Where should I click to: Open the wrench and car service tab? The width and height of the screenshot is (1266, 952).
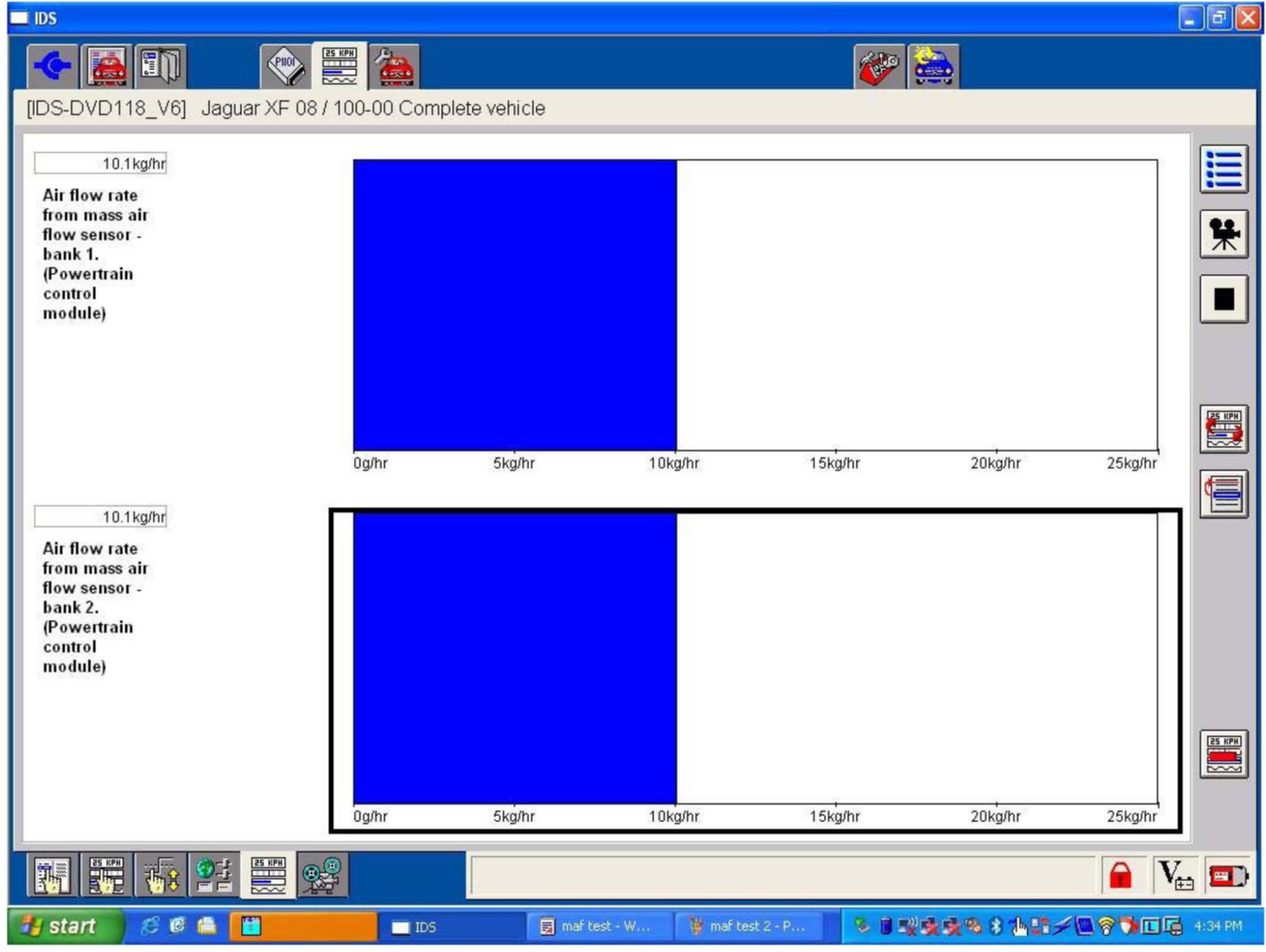pyautogui.click(x=395, y=66)
